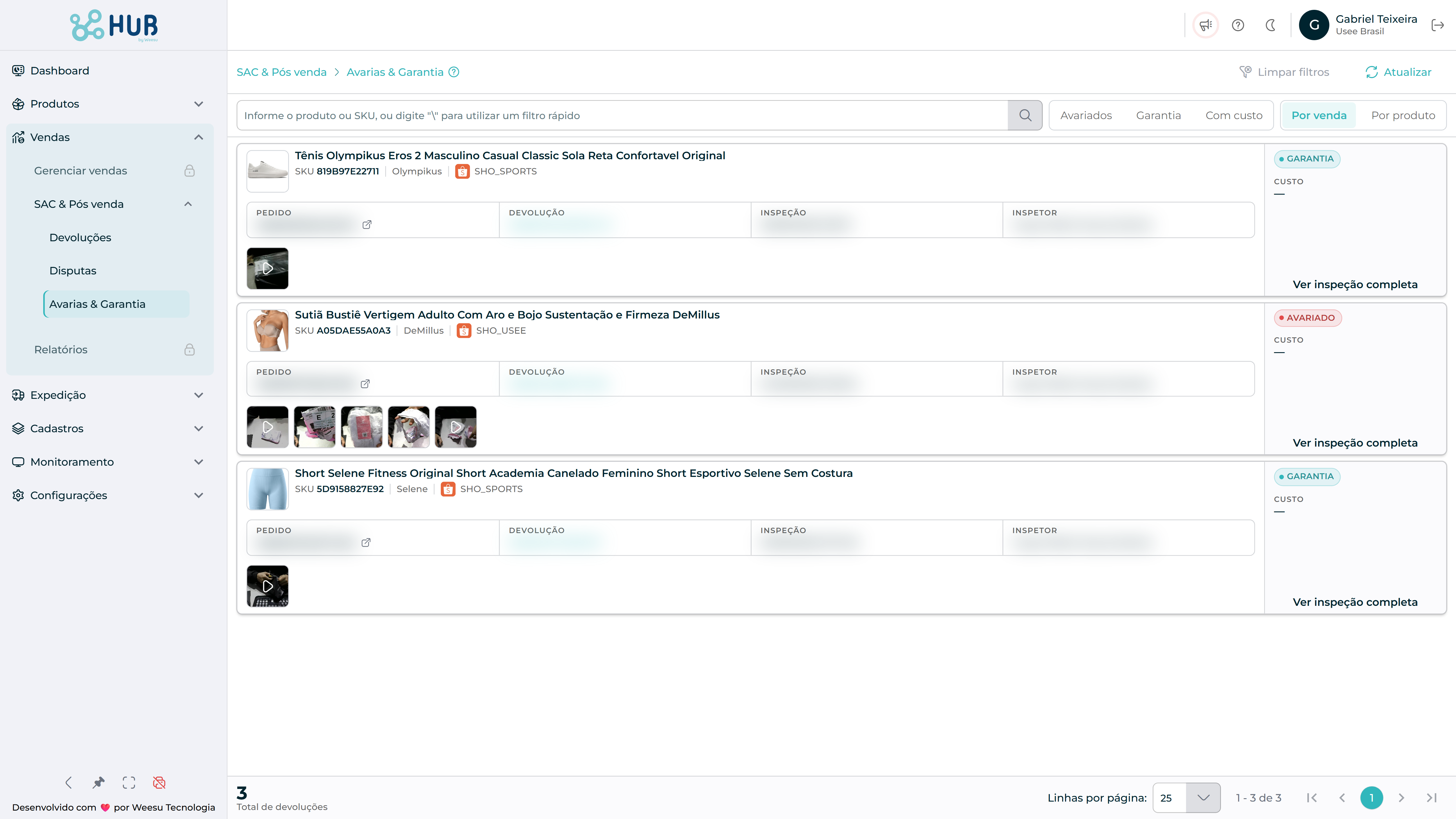Screen dimensions: 1456x819
Task: Click the pin sidebar icon
Action: point(99,782)
